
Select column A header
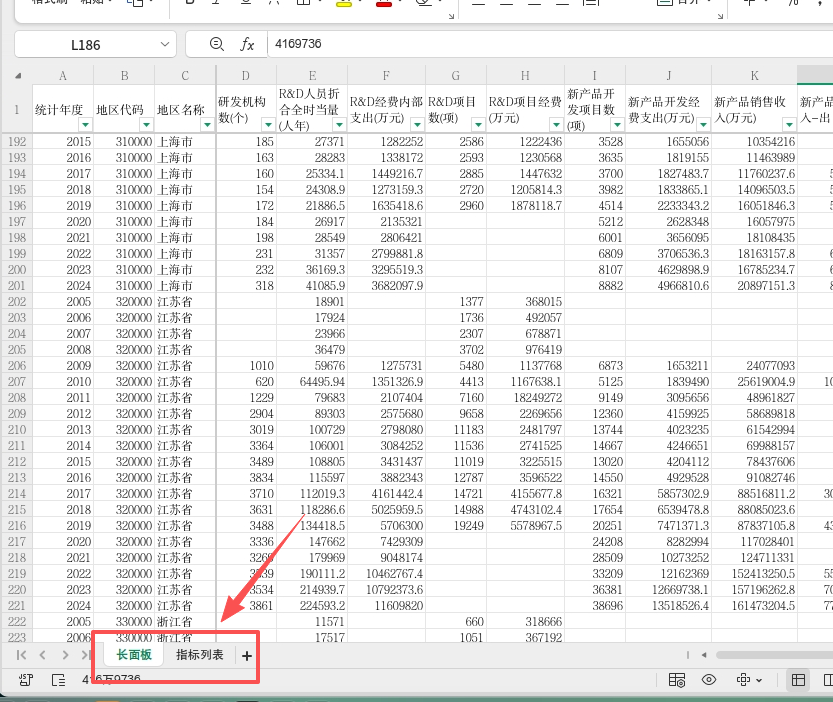pos(63,75)
